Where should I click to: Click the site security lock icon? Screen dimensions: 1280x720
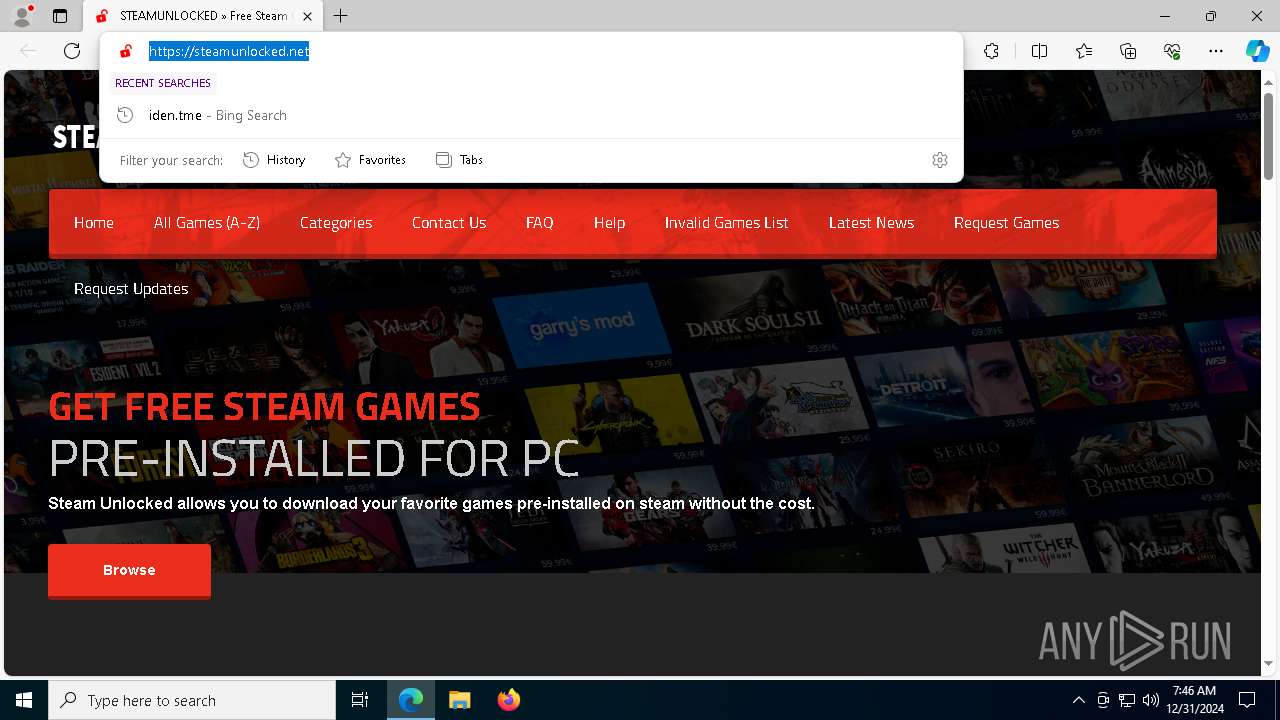(126, 51)
